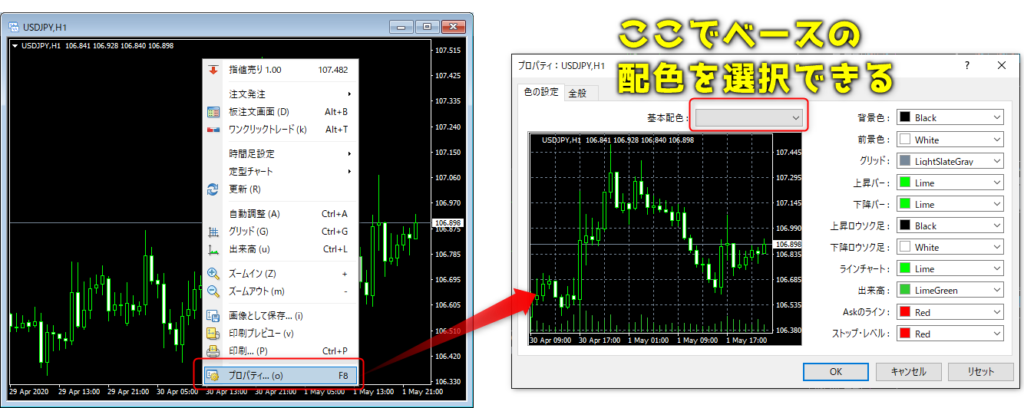
Task: Open the 下降ロウソク足 White dropdown
Action: pyautogui.click(x=950, y=247)
